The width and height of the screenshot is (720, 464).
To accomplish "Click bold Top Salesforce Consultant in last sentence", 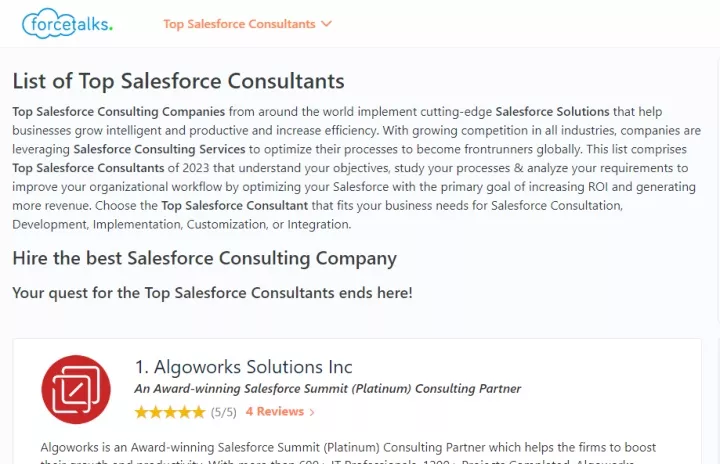I will [x=235, y=205].
